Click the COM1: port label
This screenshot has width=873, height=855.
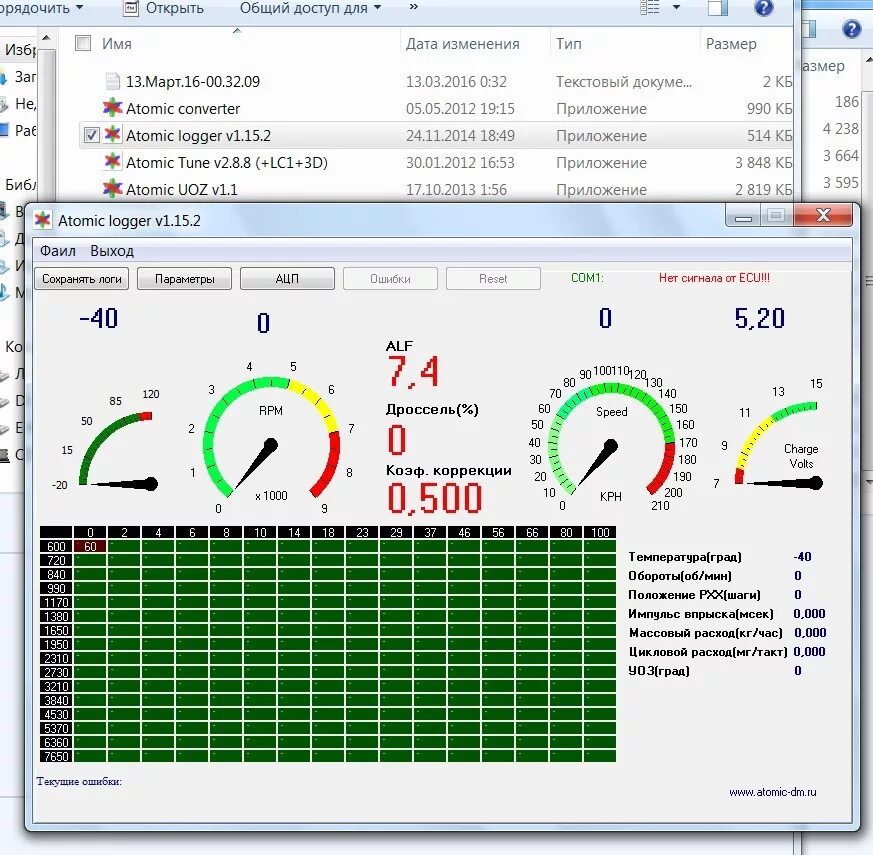pos(587,278)
